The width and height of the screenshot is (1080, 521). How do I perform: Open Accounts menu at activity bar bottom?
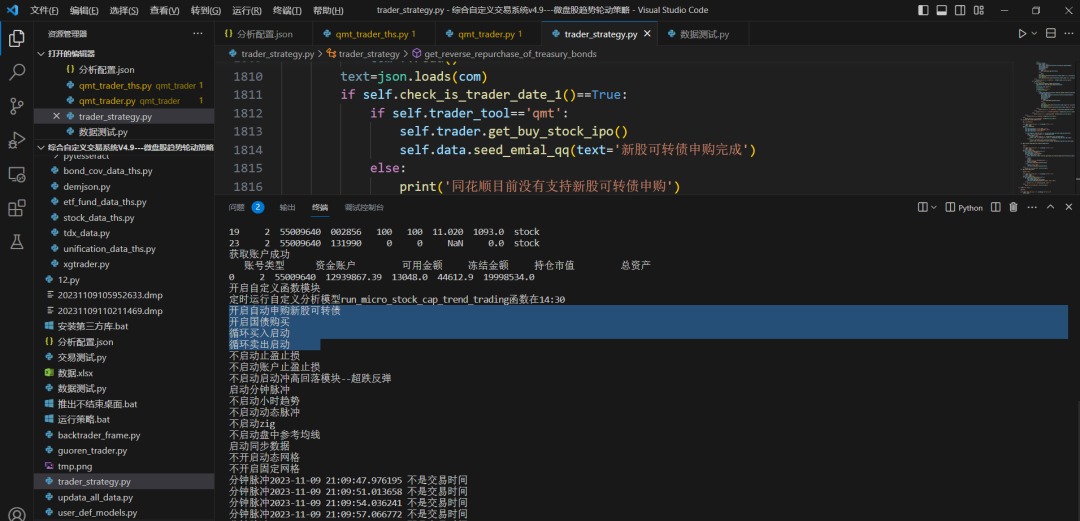(17, 514)
